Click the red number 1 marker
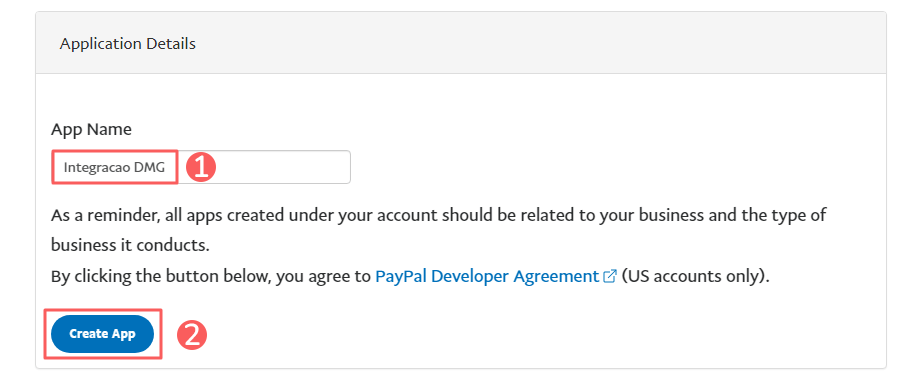This screenshot has height=380, width=924. tap(201, 168)
